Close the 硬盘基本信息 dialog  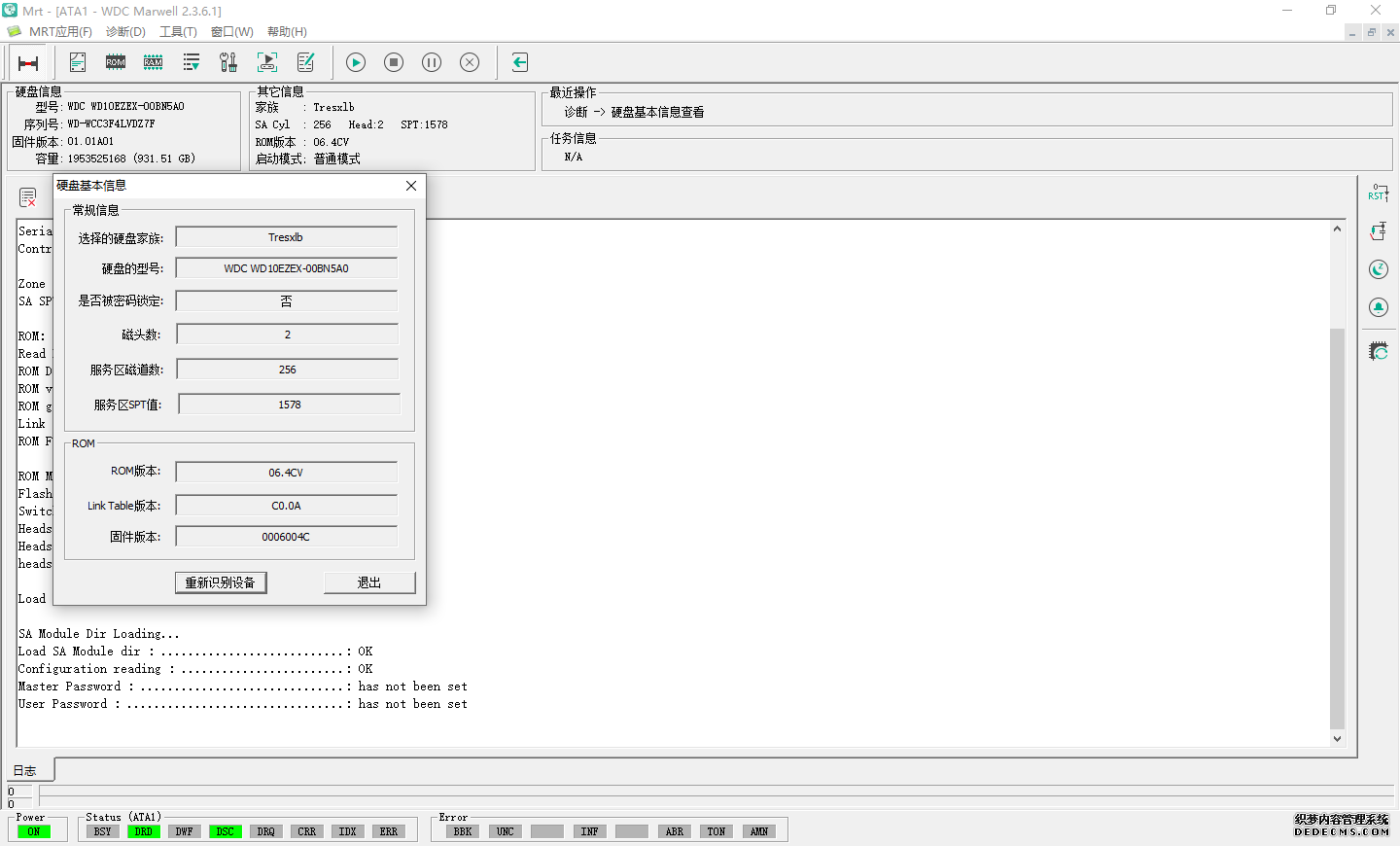pyautogui.click(x=411, y=186)
